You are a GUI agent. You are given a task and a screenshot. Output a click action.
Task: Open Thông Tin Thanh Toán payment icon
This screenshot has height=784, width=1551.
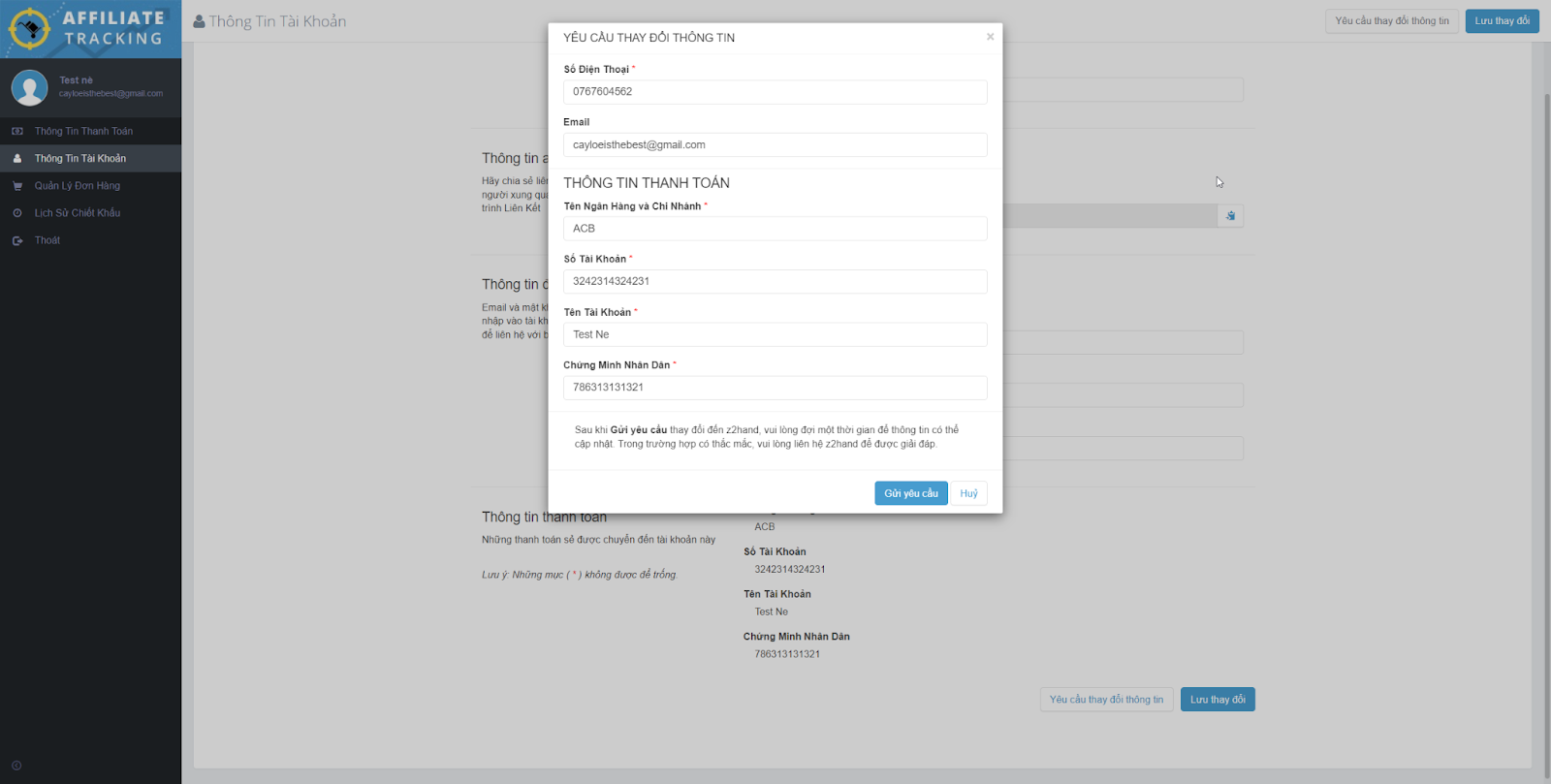click(17, 131)
